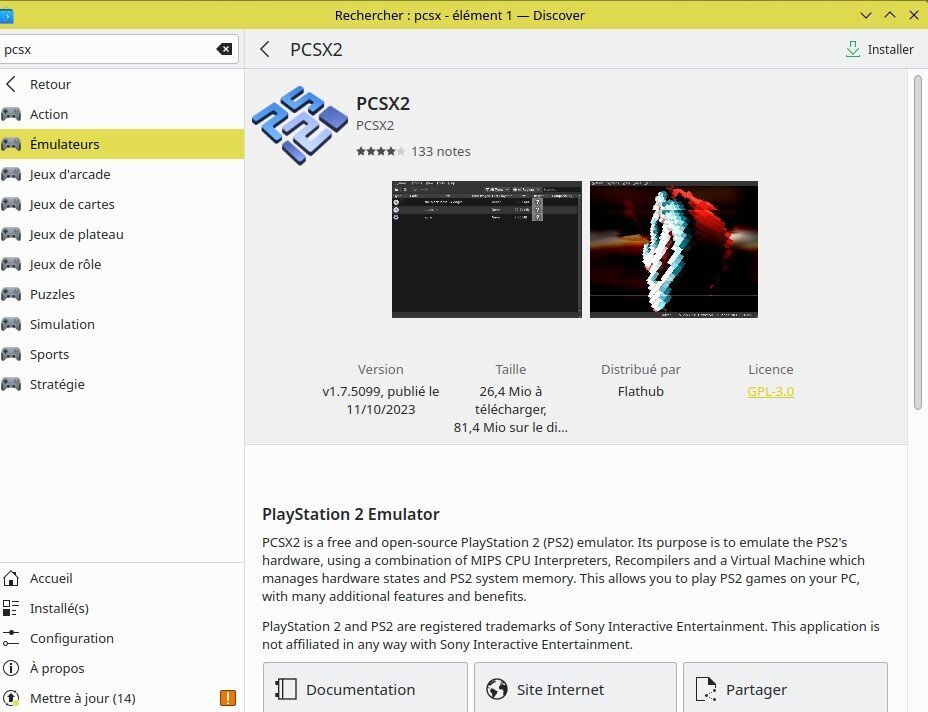This screenshot has width=928, height=712.
Task: Click the version v1.7.5099 text
Action: tap(381, 400)
